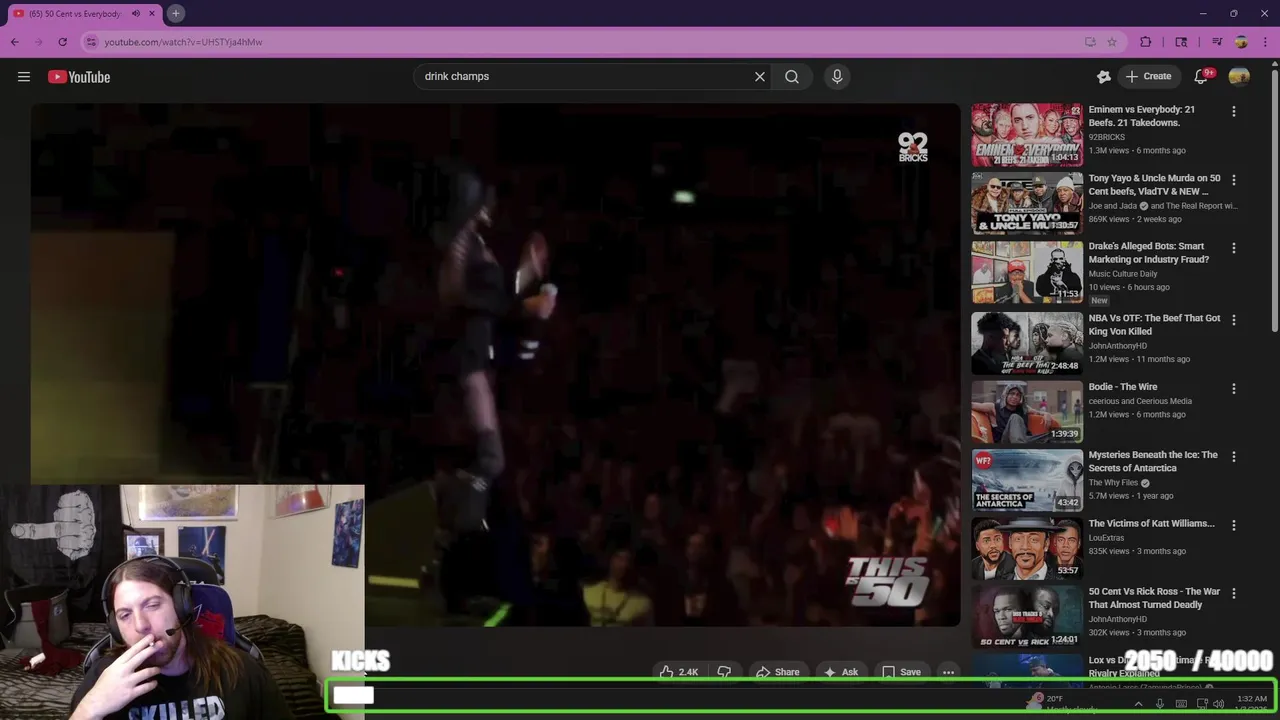Open the YouTube guide hamburger menu
Image resolution: width=1280 pixels, height=720 pixels.
tap(24, 77)
